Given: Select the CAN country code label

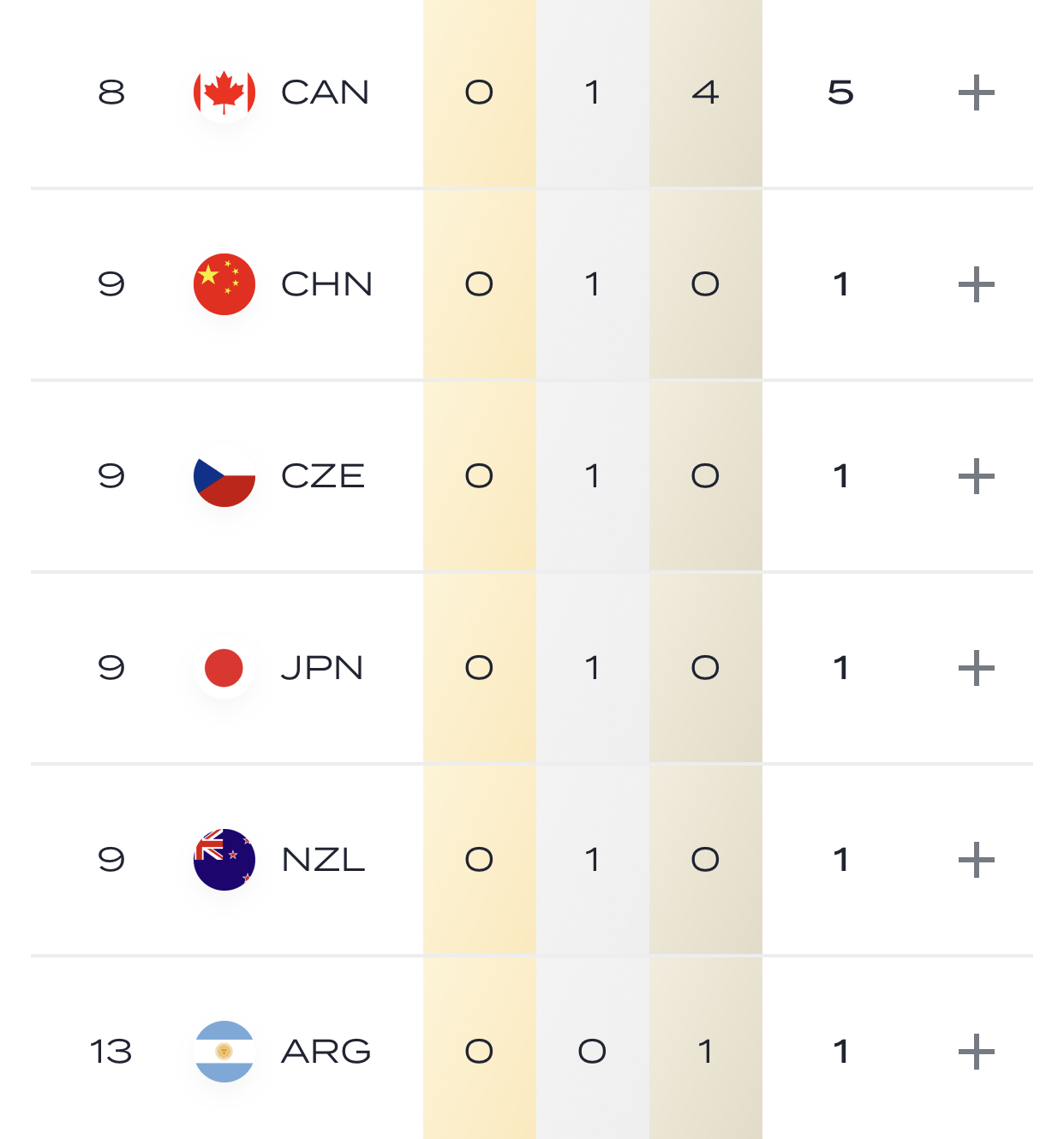Looking at the screenshot, I should [x=326, y=92].
